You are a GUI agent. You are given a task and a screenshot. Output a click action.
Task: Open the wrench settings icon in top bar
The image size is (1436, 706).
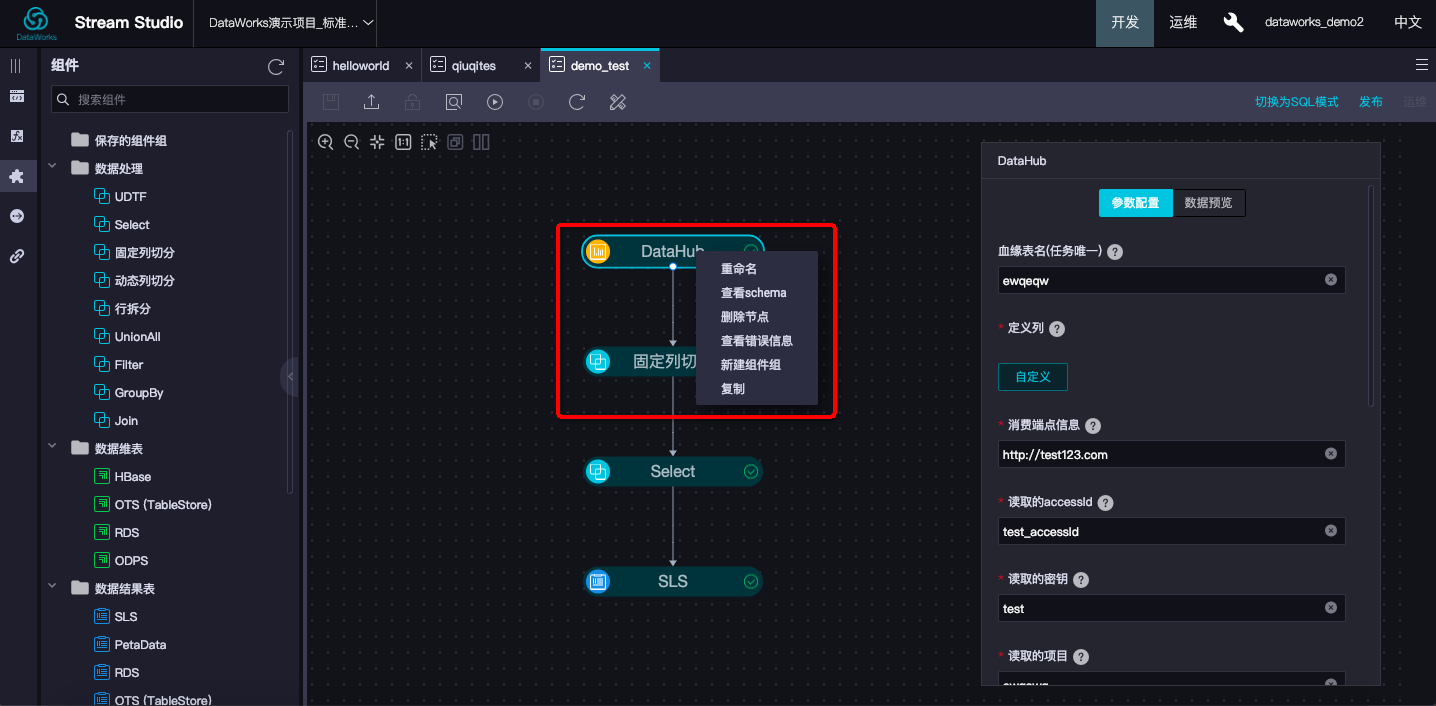pos(1233,22)
